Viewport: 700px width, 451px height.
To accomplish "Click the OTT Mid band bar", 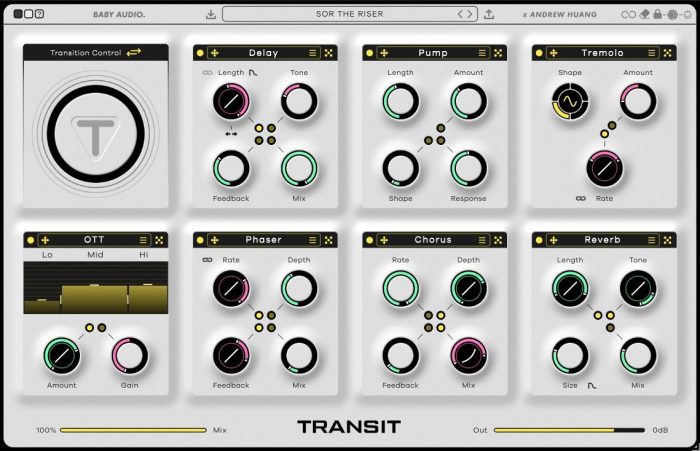I will (x=94, y=299).
